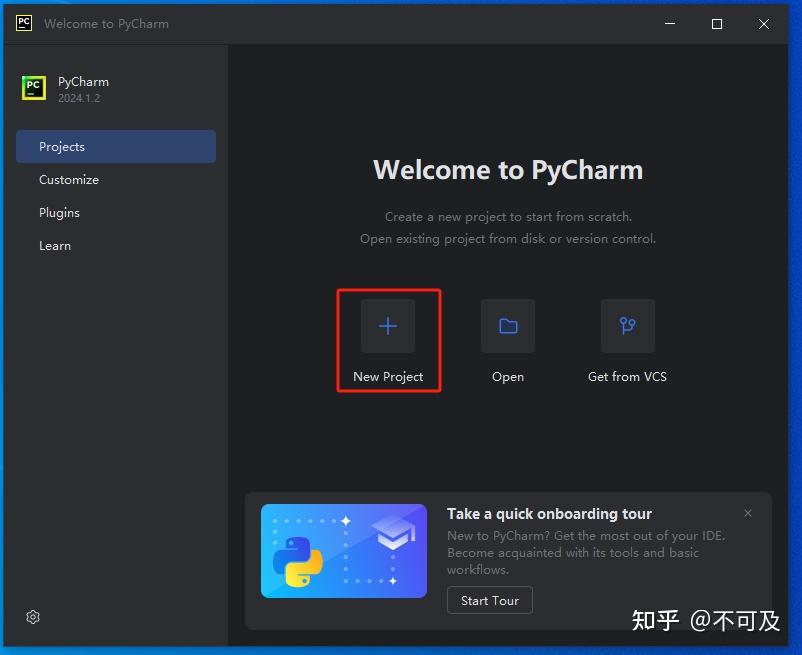Start the onboarding tour

click(489, 600)
